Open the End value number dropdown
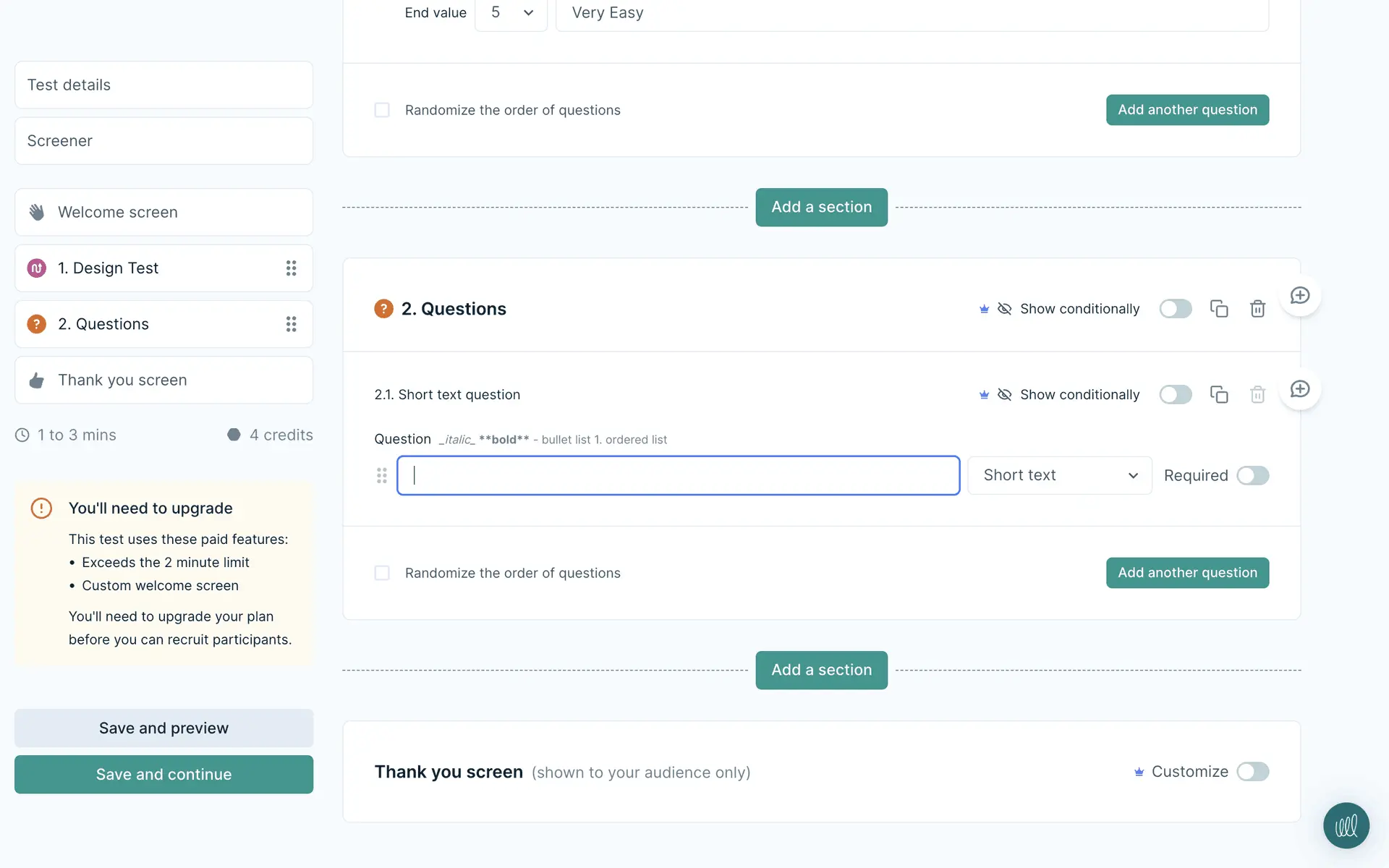 [x=511, y=13]
